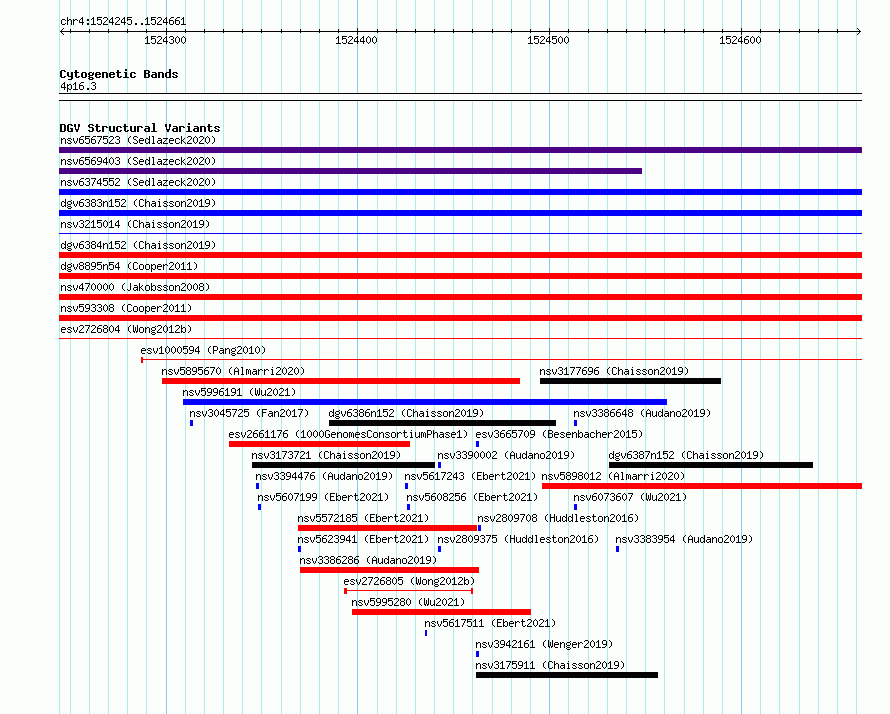890x714 pixels.
Task: Click the 4p16.3 cytogenetic band label
Action: click(x=78, y=86)
